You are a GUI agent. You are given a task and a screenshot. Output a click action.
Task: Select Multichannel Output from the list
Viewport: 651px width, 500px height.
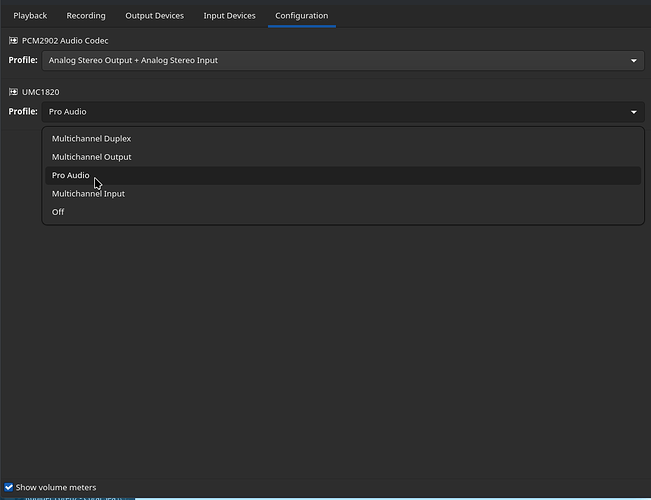tap(343, 157)
